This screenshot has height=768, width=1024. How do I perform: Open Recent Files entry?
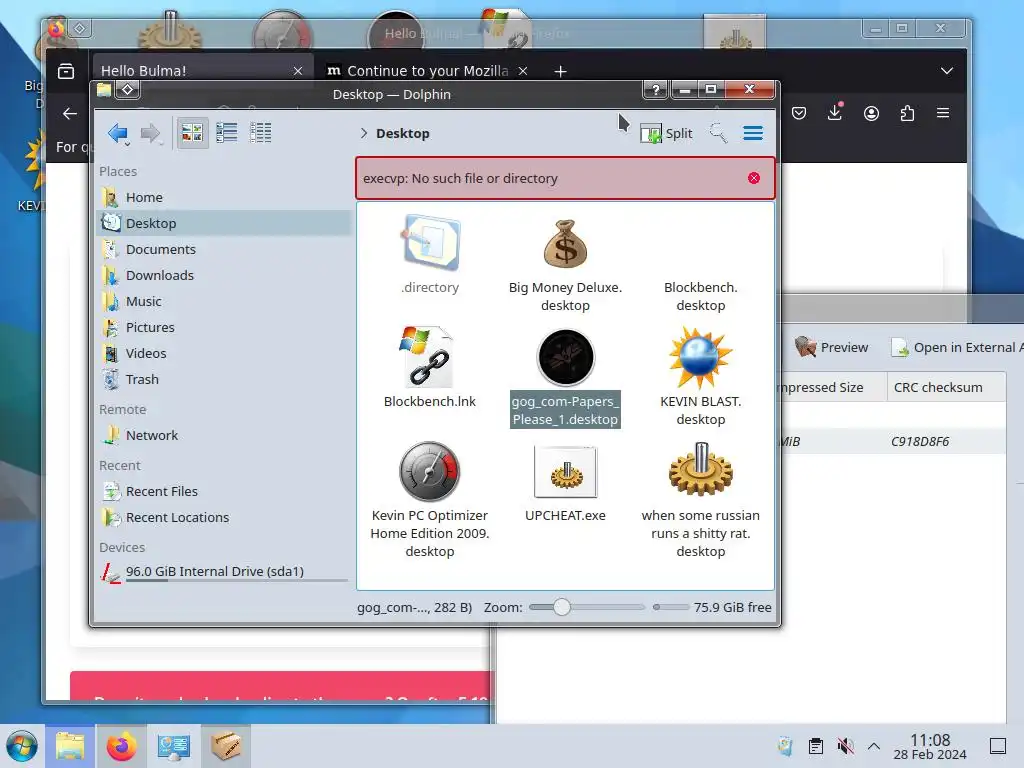coord(224,491)
